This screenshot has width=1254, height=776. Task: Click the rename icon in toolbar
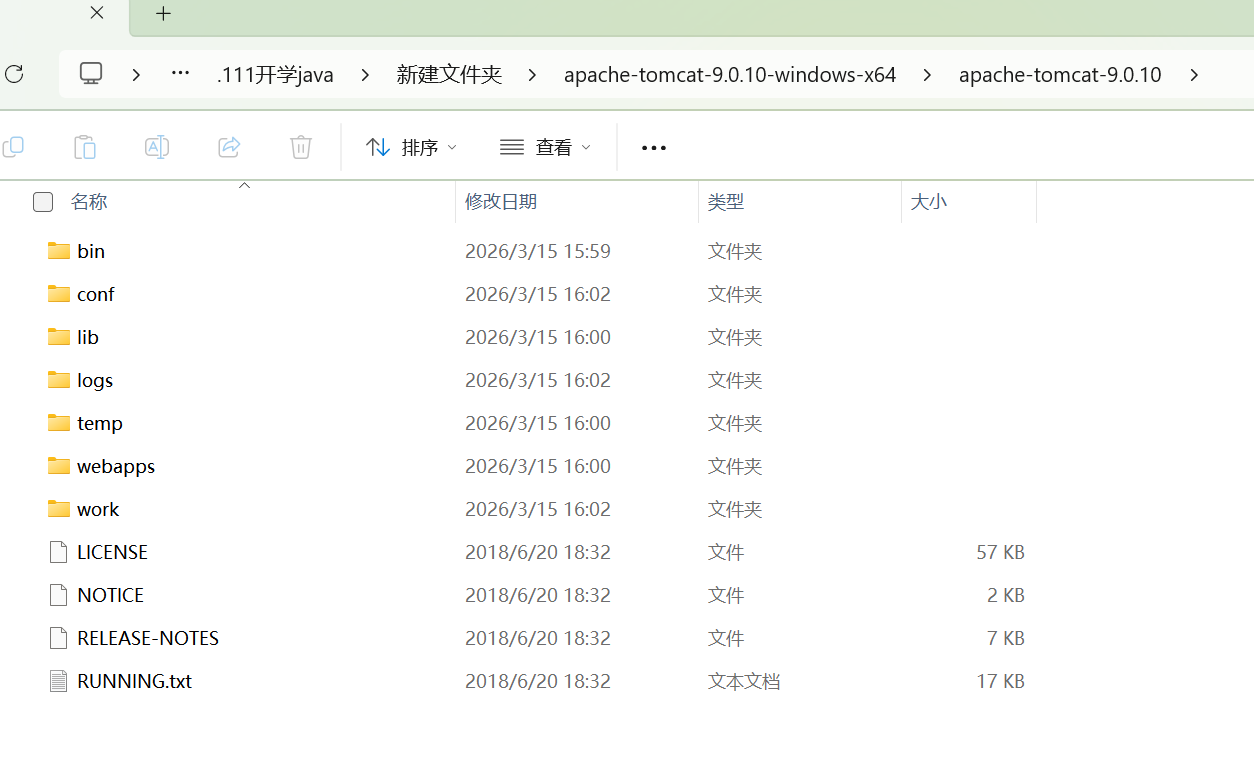pyautogui.click(x=157, y=147)
